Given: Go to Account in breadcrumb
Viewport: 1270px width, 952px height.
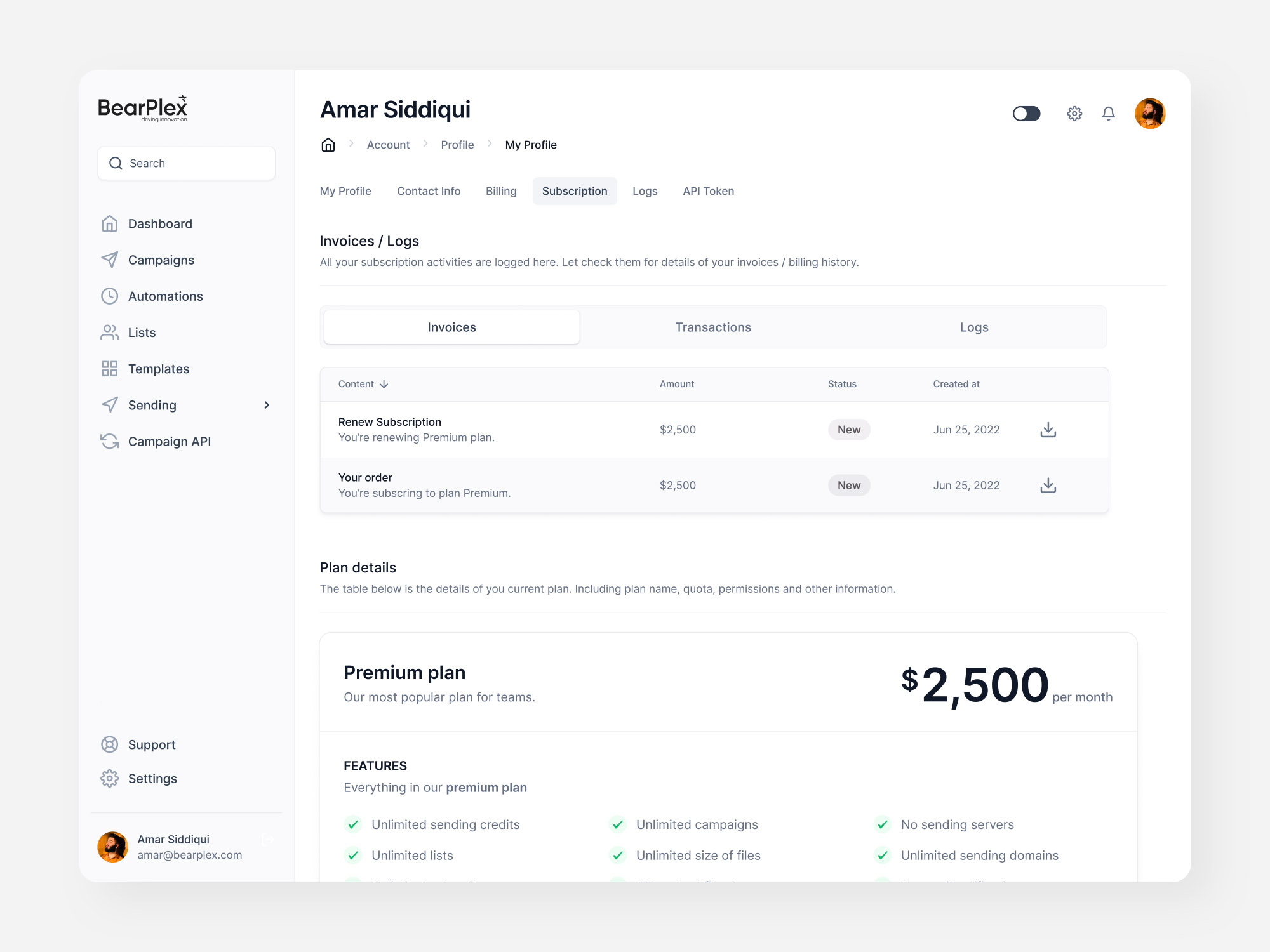Looking at the screenshot, I should [x=388, y=145].
